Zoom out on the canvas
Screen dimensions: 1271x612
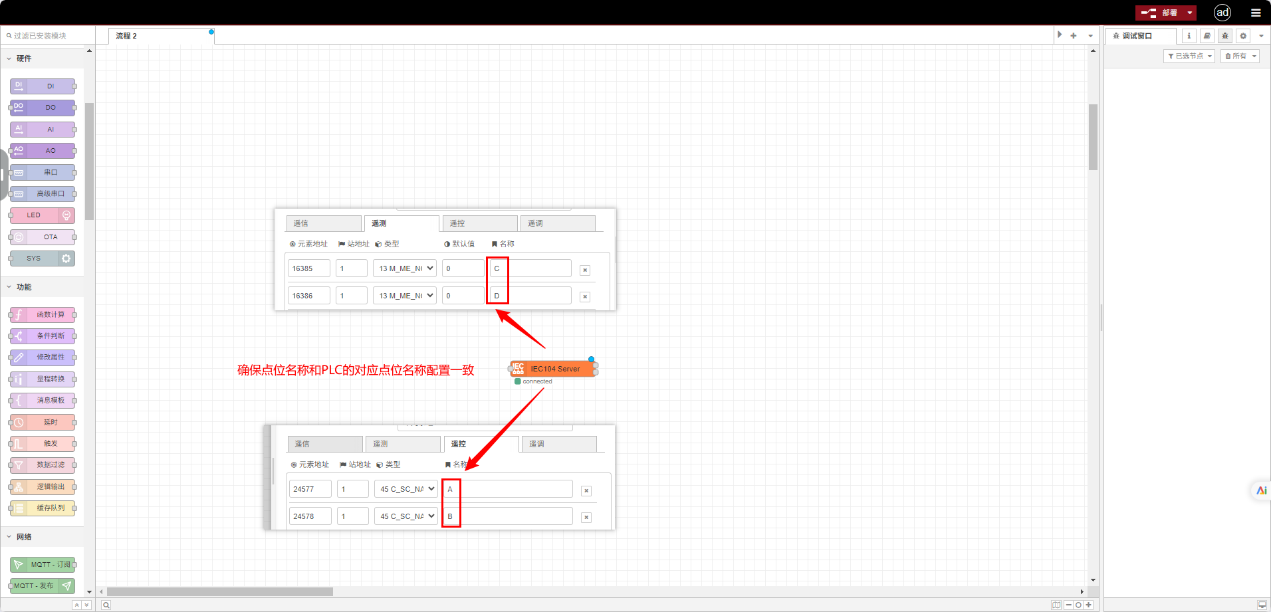1067,605
